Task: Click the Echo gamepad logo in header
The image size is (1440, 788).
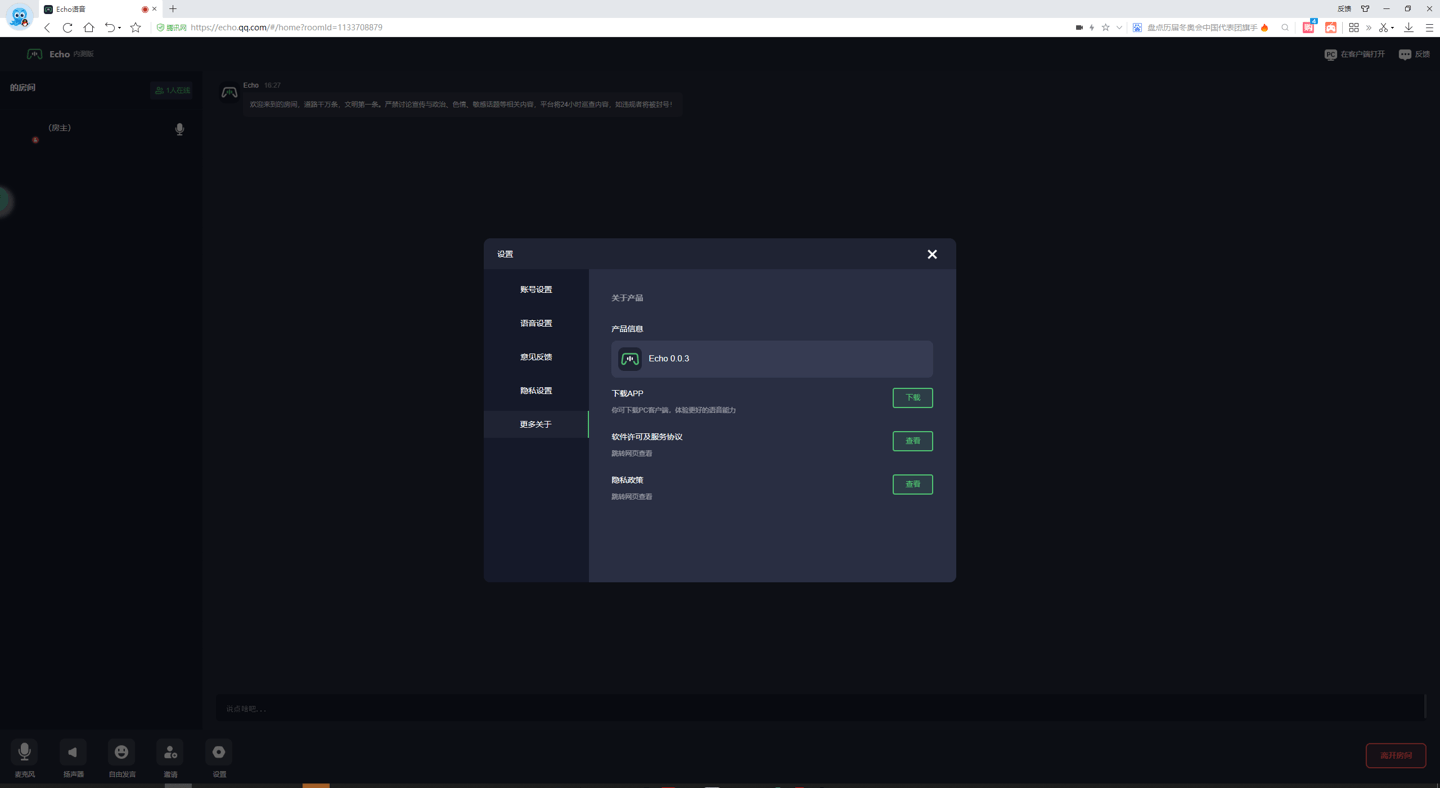Action: click(x=35, y=54)
